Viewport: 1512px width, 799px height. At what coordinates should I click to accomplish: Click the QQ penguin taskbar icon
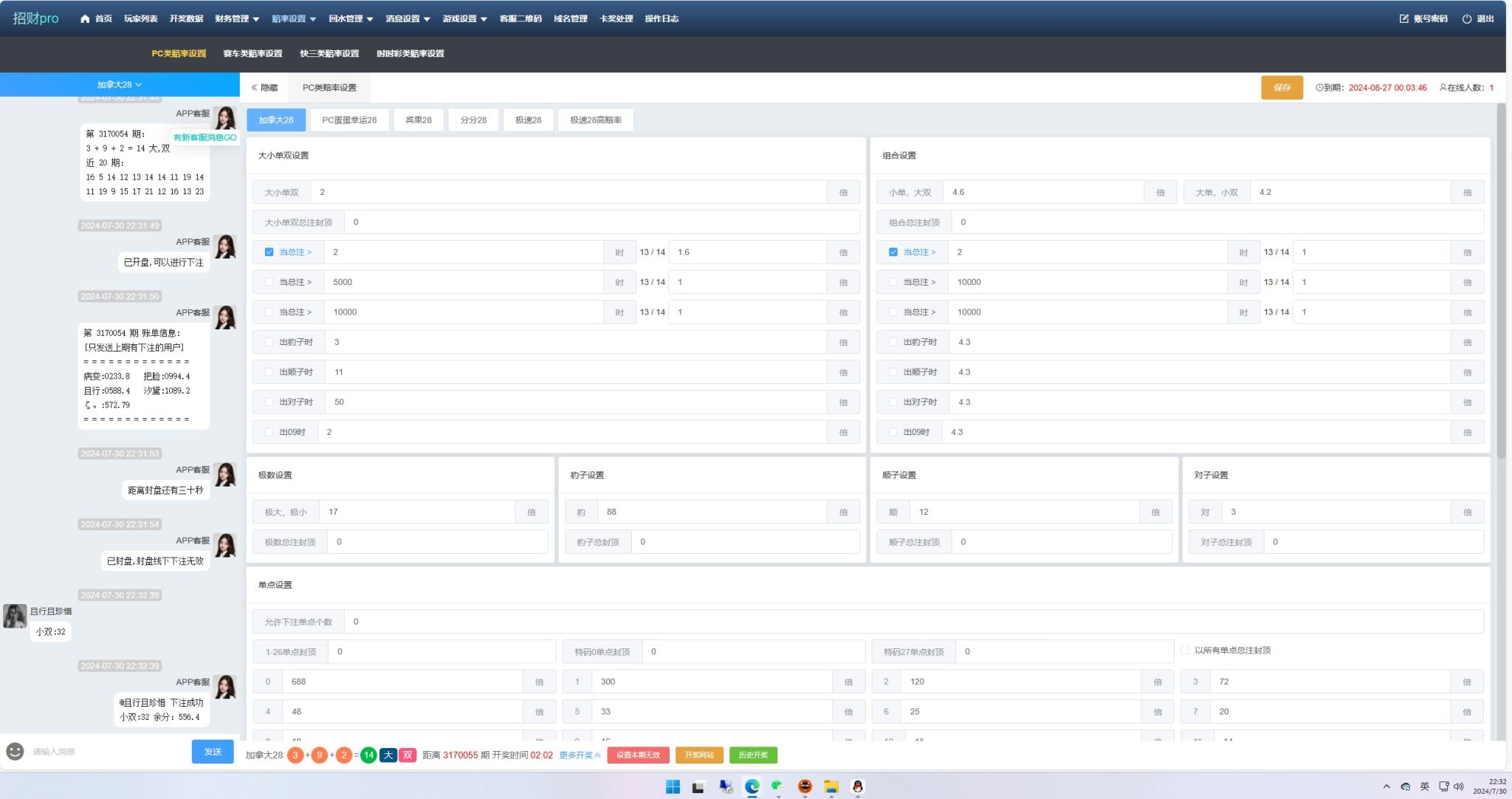click(857, 786)
